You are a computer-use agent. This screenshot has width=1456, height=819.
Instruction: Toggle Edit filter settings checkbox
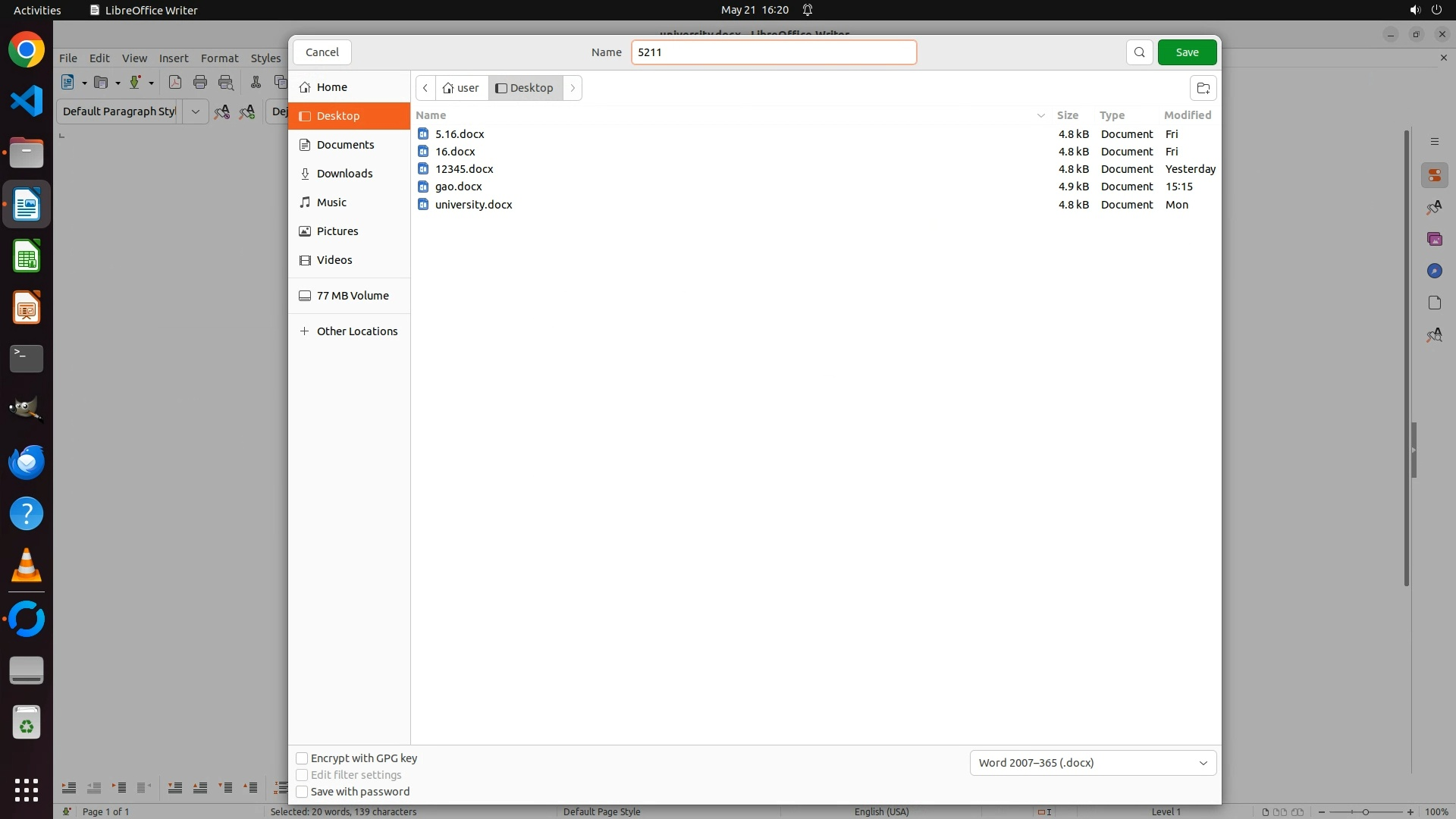coord(302,775)
